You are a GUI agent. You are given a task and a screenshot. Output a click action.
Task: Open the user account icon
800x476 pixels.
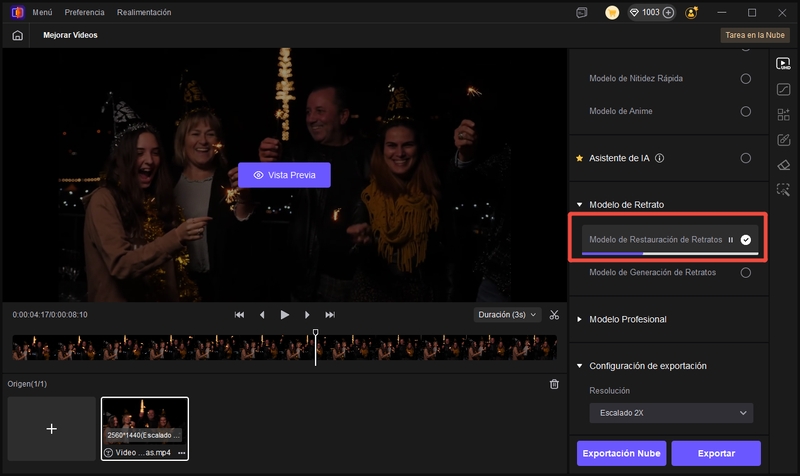pyautogui.click(x=691, y=12)
